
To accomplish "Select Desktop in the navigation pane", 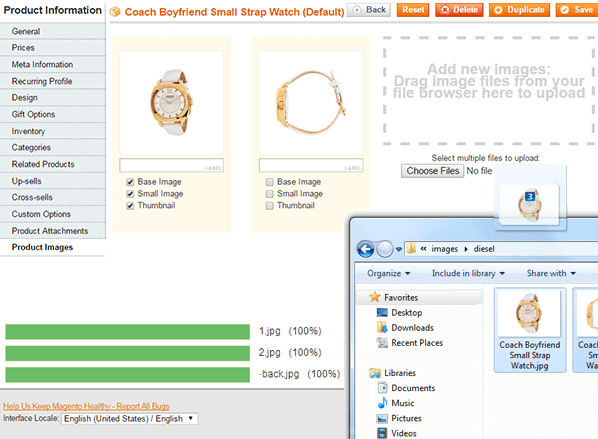I will 399,313.
